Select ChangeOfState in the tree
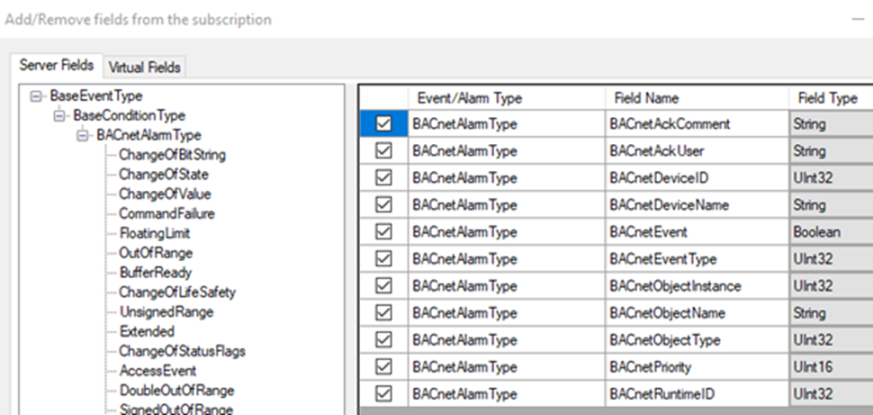Viewport: 873px width, 415px height. [x=164, y=174]
